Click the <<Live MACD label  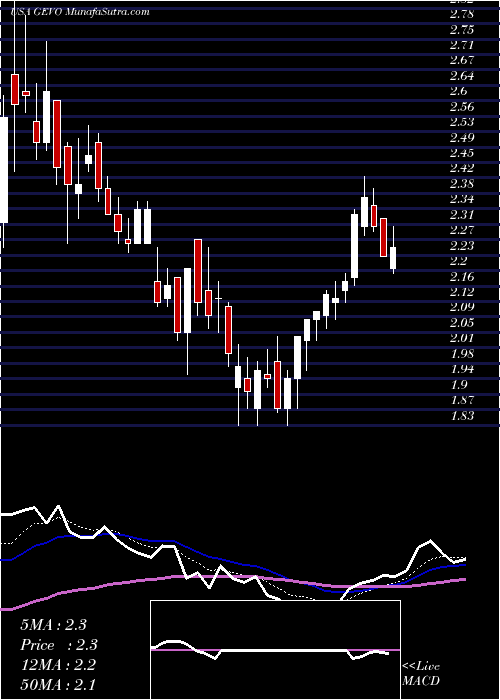[421, 674]
